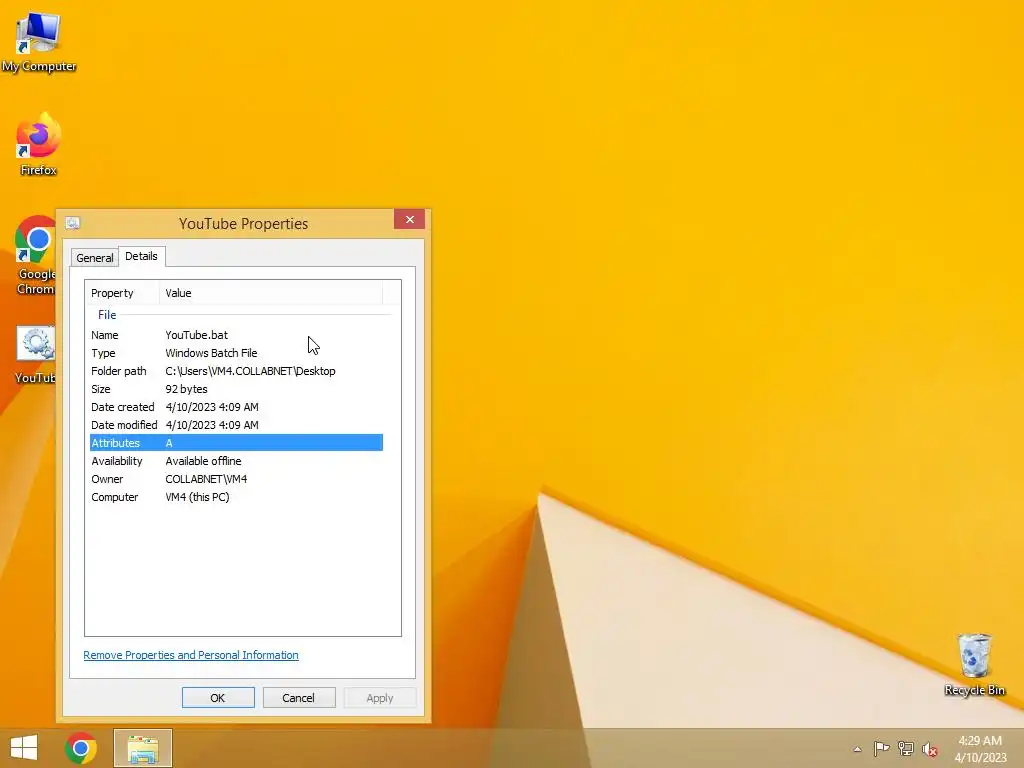
Task: Click the highlighted Attributes row
Action: tap(236, 443)
